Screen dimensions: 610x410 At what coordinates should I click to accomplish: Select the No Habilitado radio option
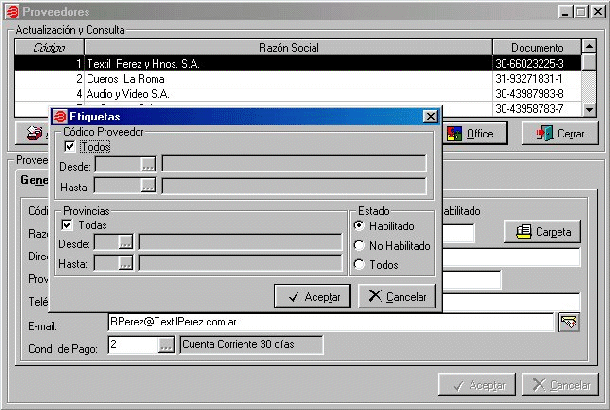(360, 245)
